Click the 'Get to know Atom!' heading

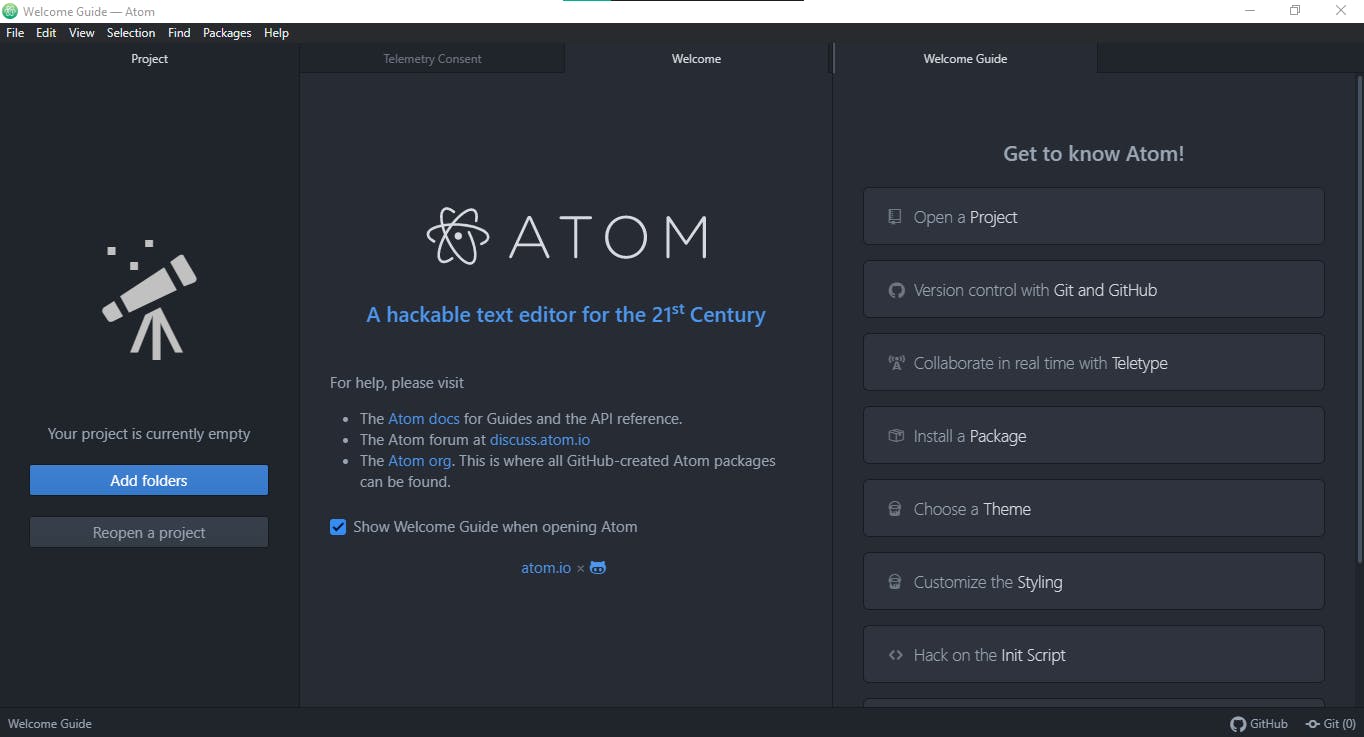click(1094, 154)
